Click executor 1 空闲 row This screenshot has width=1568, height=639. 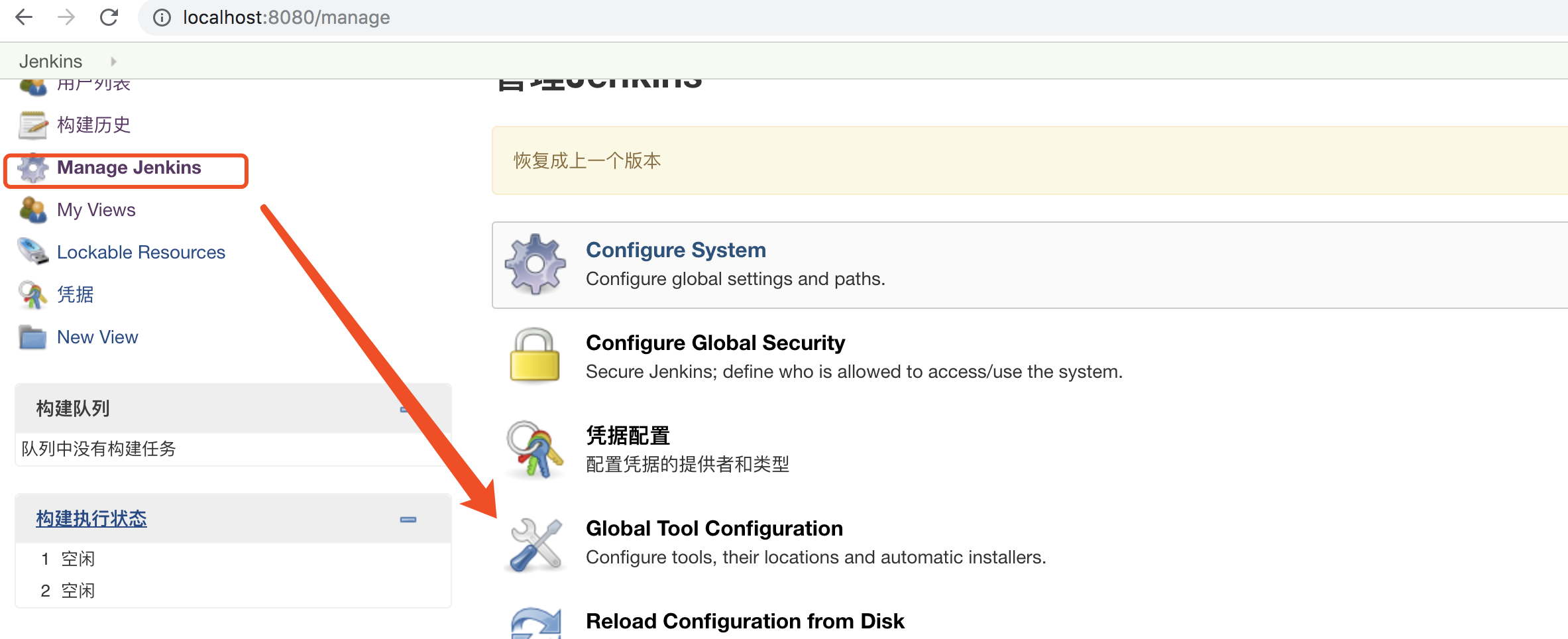[233, 559]
